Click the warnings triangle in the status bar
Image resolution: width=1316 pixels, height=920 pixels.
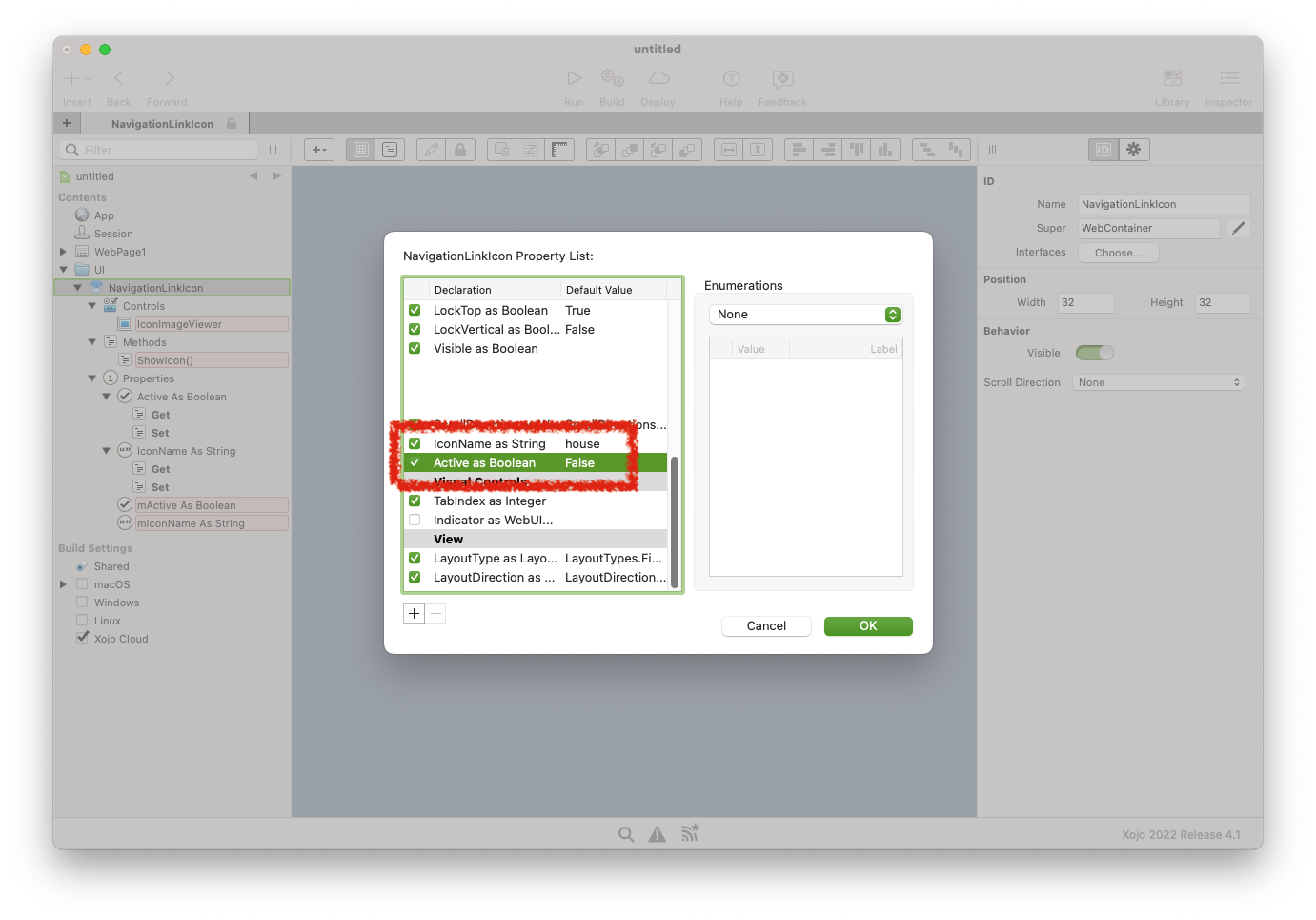click(x=657, y=833)
